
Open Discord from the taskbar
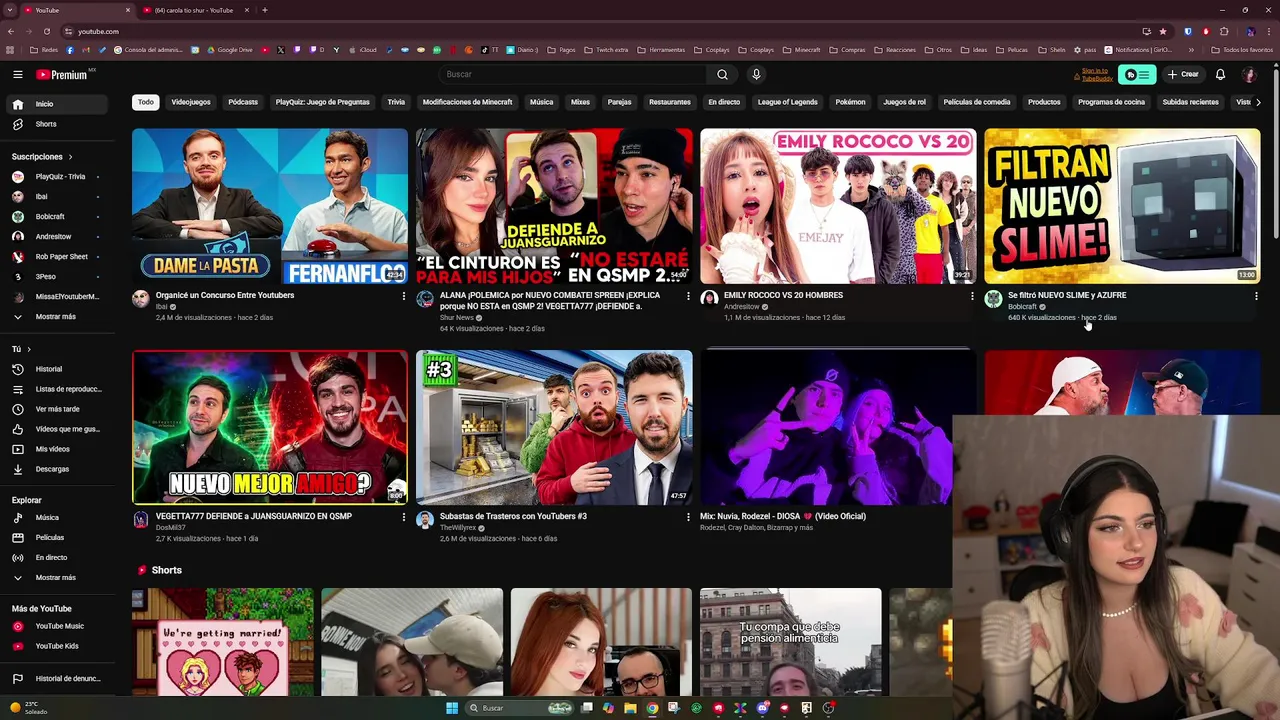click(763, 708)
